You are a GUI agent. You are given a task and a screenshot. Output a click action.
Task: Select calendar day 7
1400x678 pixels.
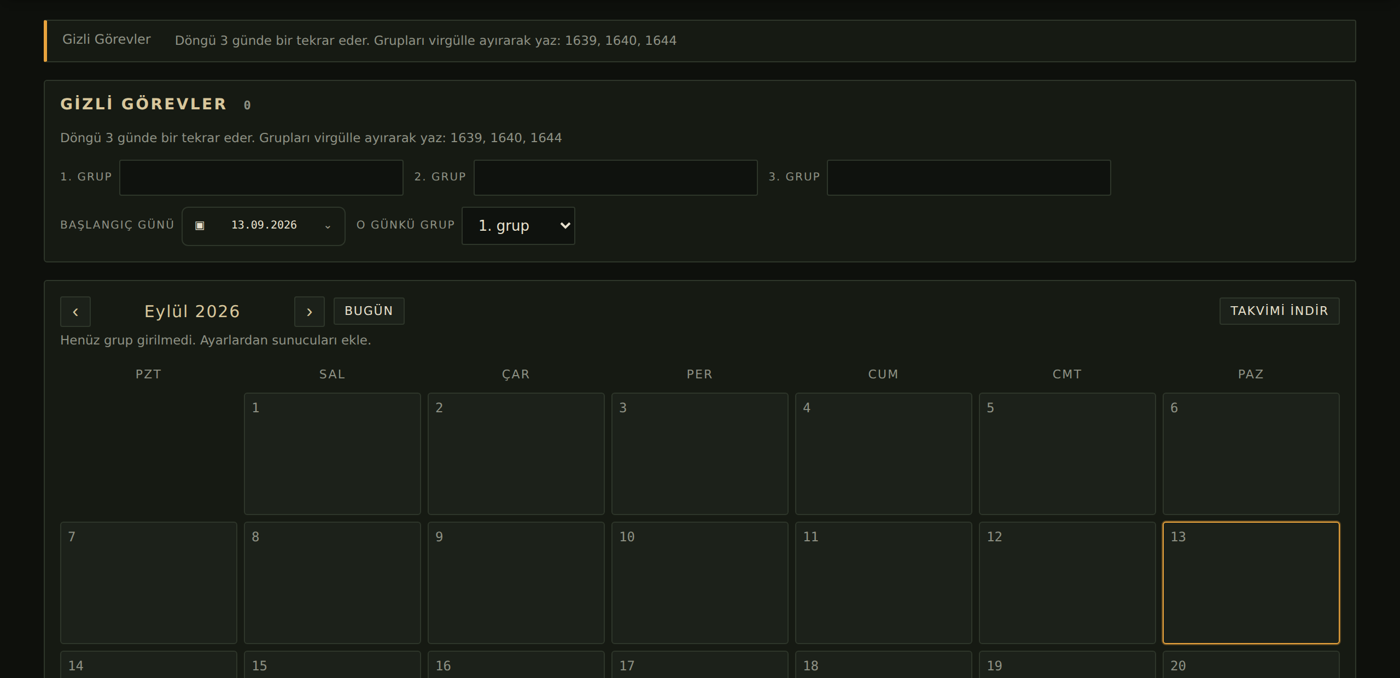pos(148,583)
